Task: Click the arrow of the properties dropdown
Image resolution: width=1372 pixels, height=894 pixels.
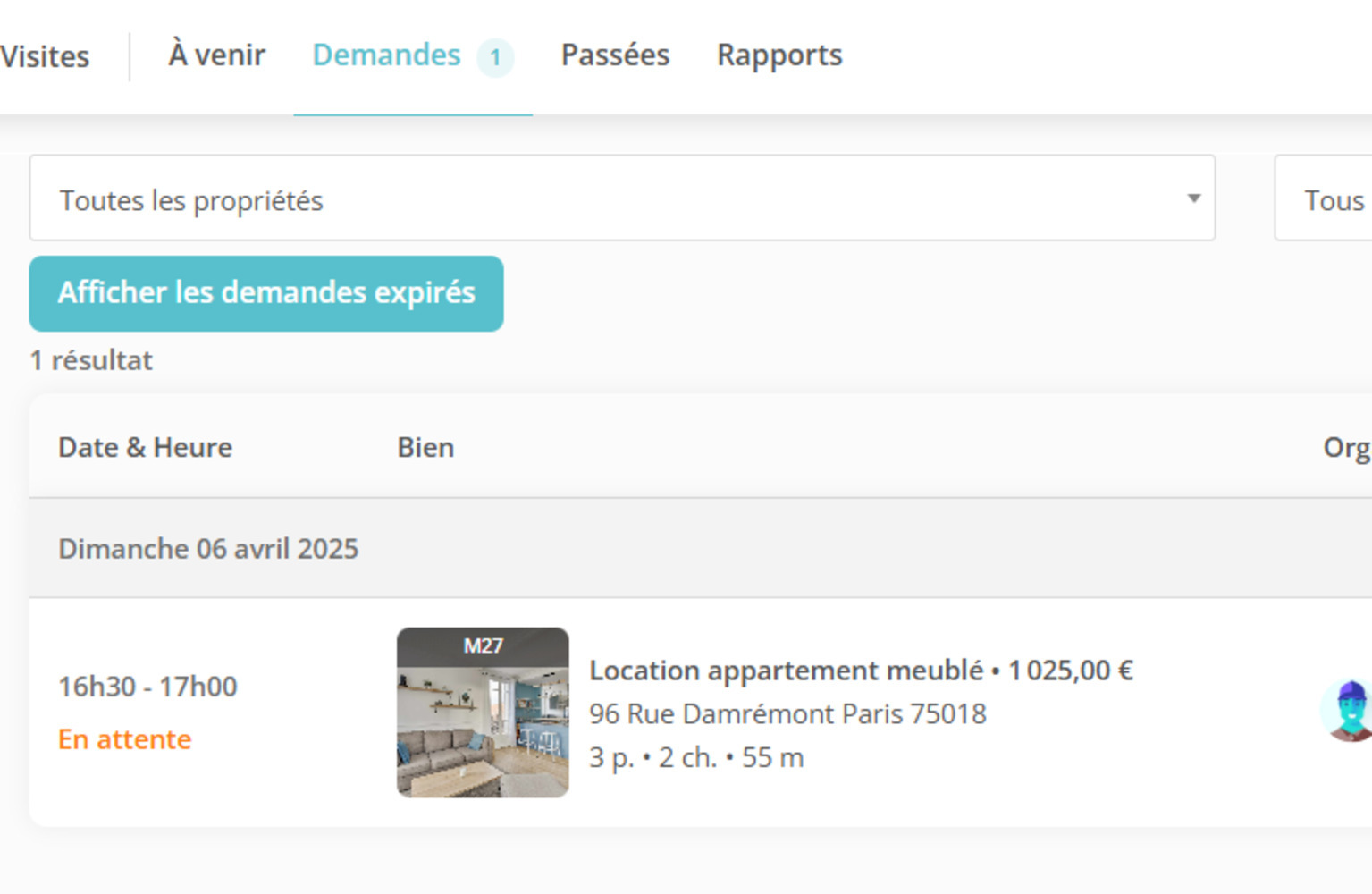Action: (x=1193, y=198)
